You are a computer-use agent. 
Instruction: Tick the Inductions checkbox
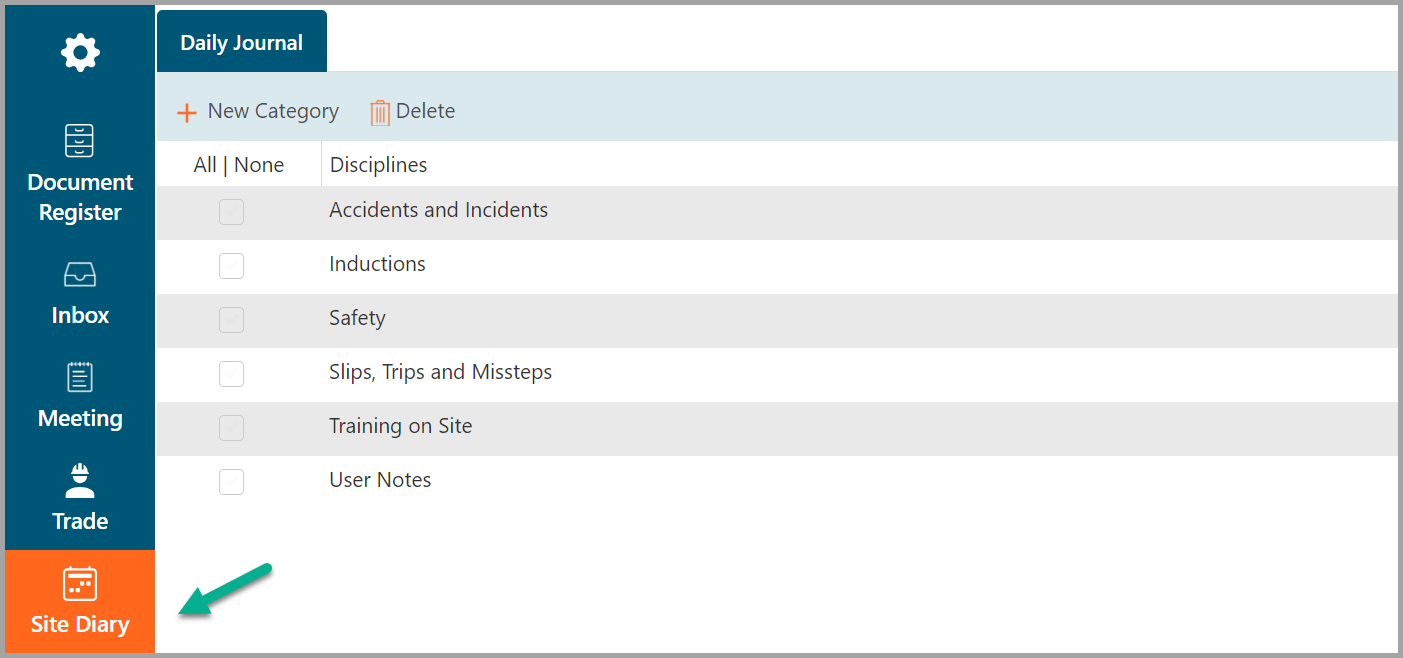(x=231, y=266)
